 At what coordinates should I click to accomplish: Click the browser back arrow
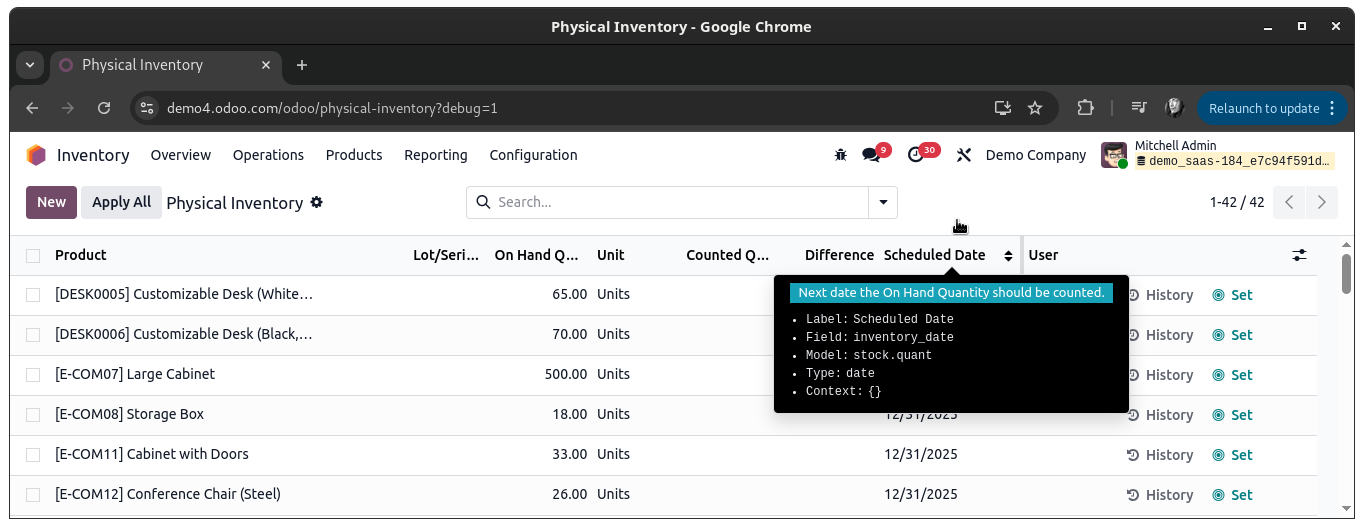[x=32, y=108]
